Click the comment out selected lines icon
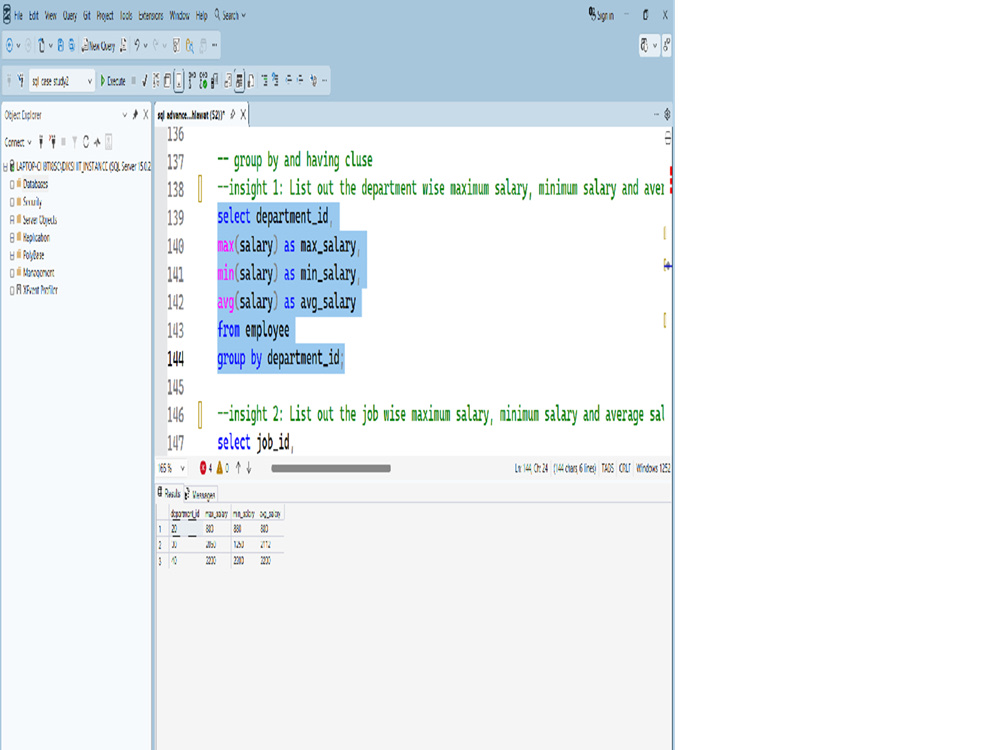1000x750 pixels. (264, 80)
